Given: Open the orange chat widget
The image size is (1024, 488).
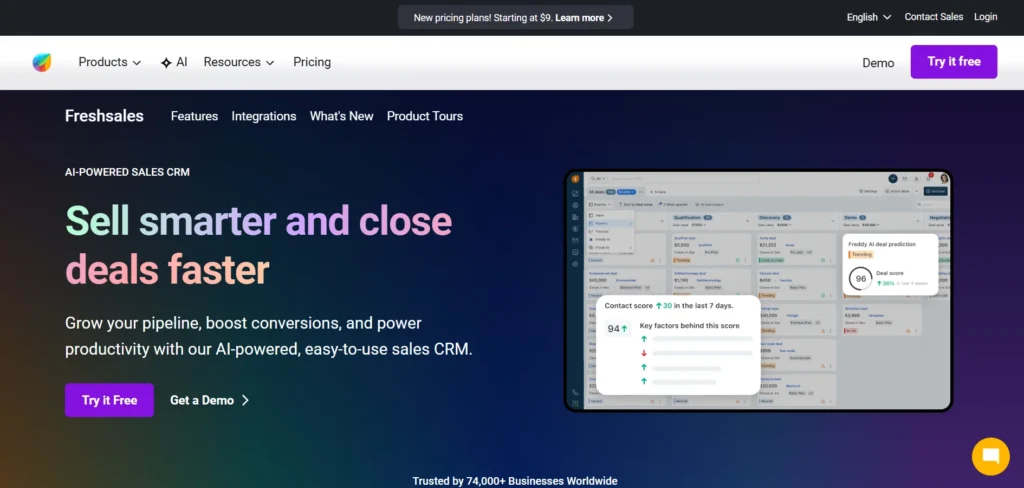Looking at the screenshot, I should [x=990, y=456].
